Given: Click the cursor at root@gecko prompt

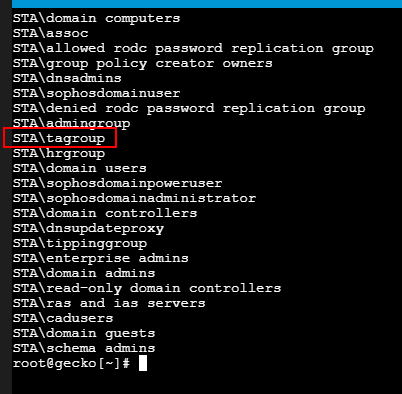Looking at the screenshot, I should [143, 363].
